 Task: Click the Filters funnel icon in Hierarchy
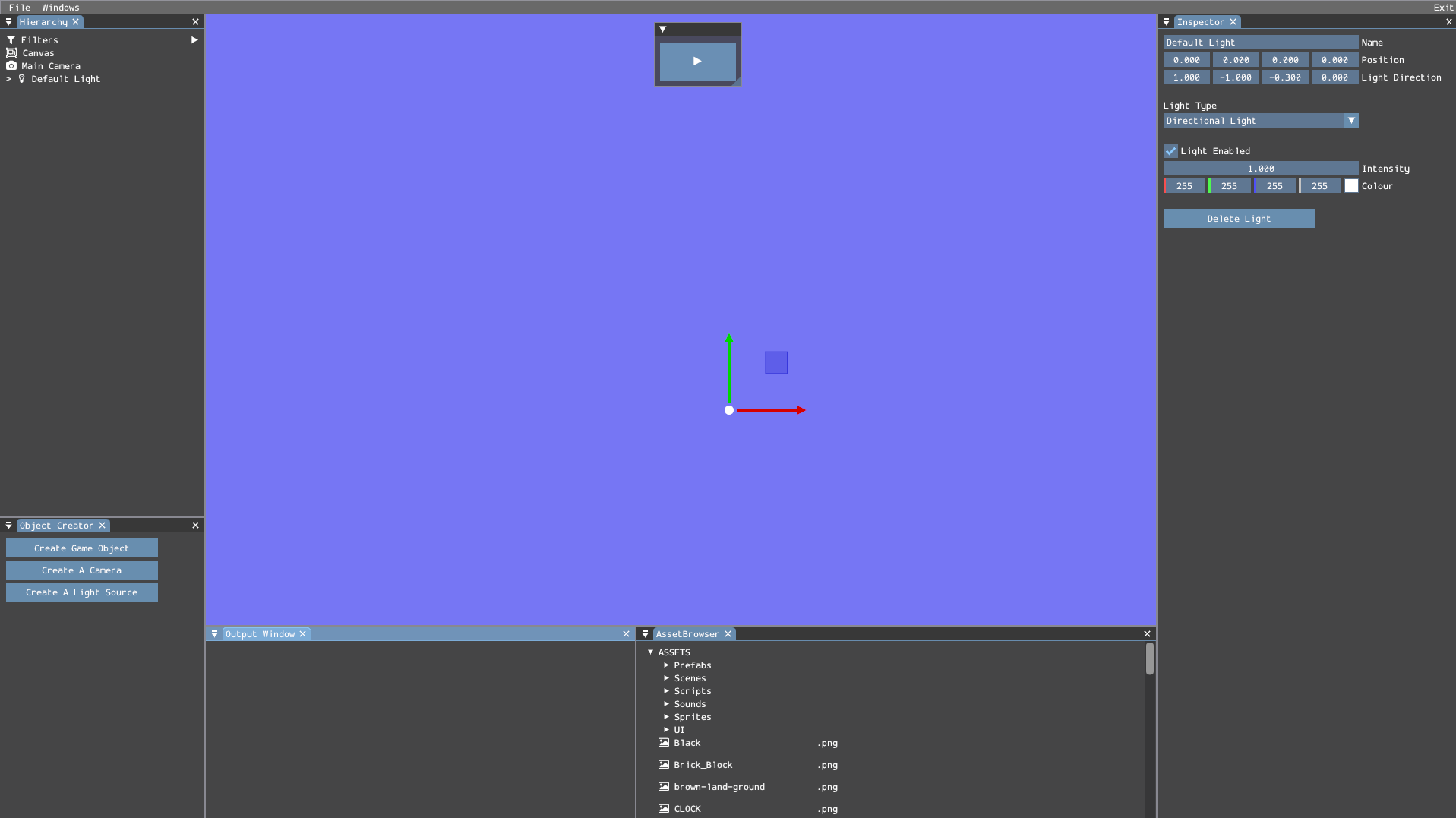coord(11,39)
